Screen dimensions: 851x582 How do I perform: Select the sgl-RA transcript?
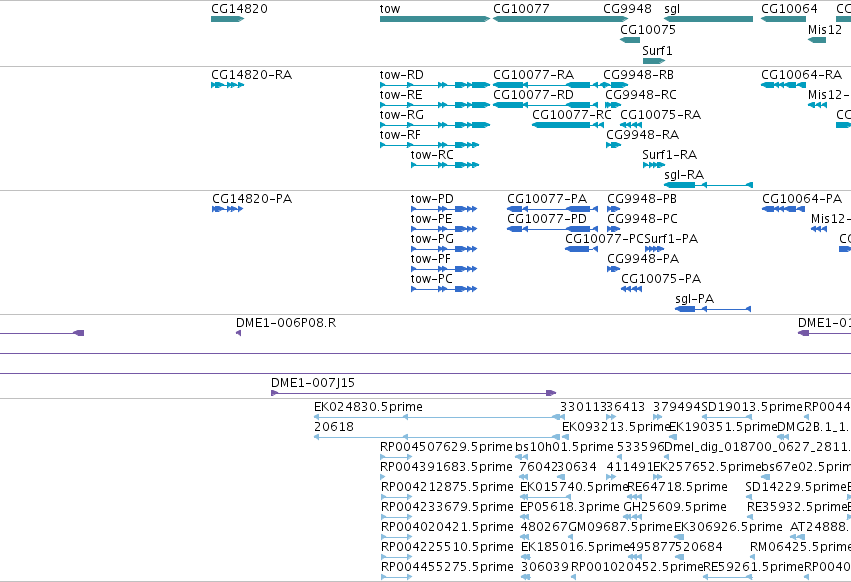click(708, 185)
